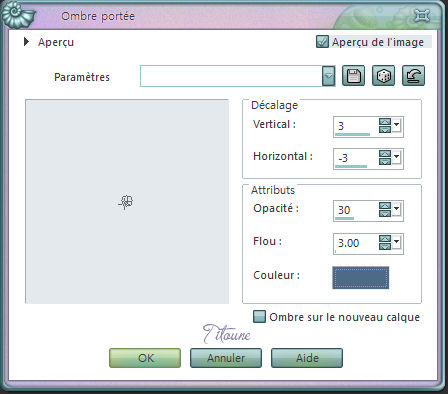Decrease the Opacité value
448x394 pixels.
point(385,213)
